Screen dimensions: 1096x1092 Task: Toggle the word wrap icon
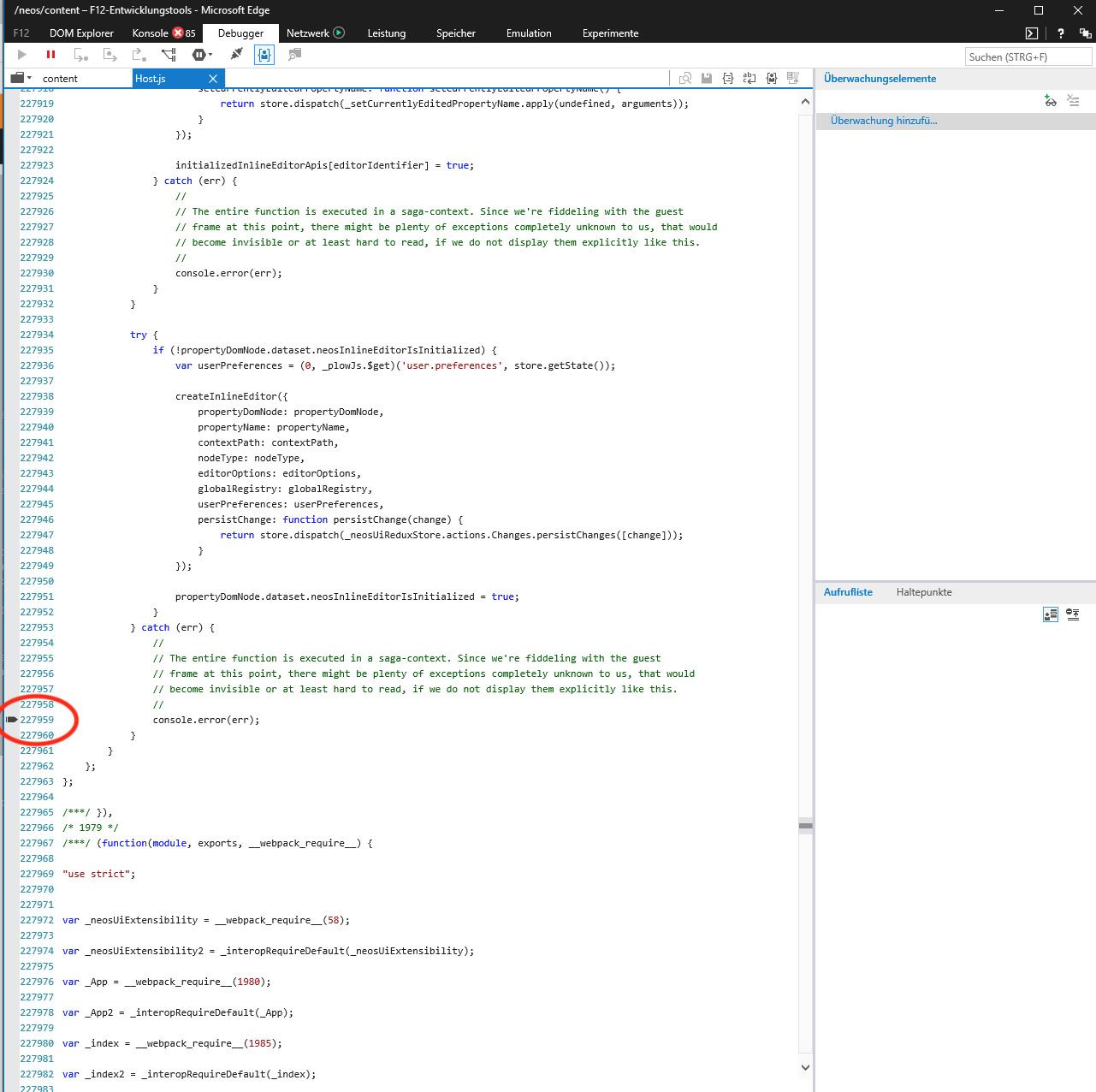[749, 78]
